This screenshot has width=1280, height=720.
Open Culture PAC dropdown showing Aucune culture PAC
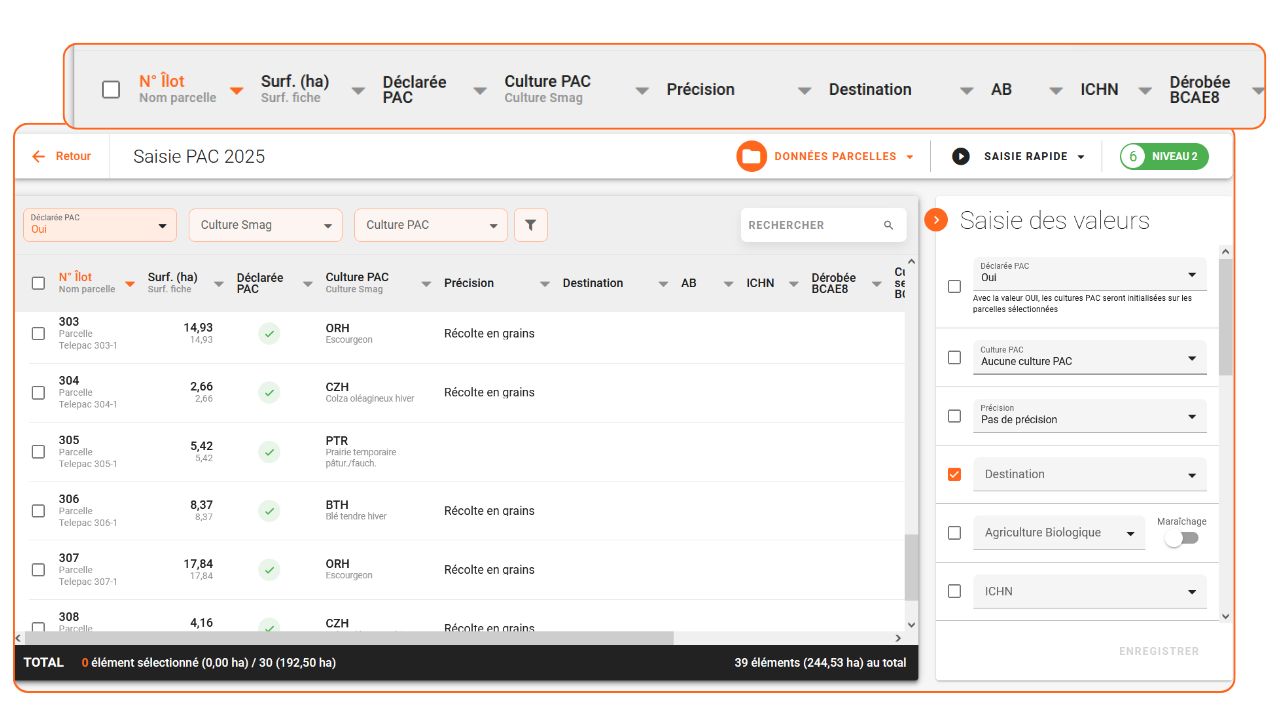[x=1090, y=357]
